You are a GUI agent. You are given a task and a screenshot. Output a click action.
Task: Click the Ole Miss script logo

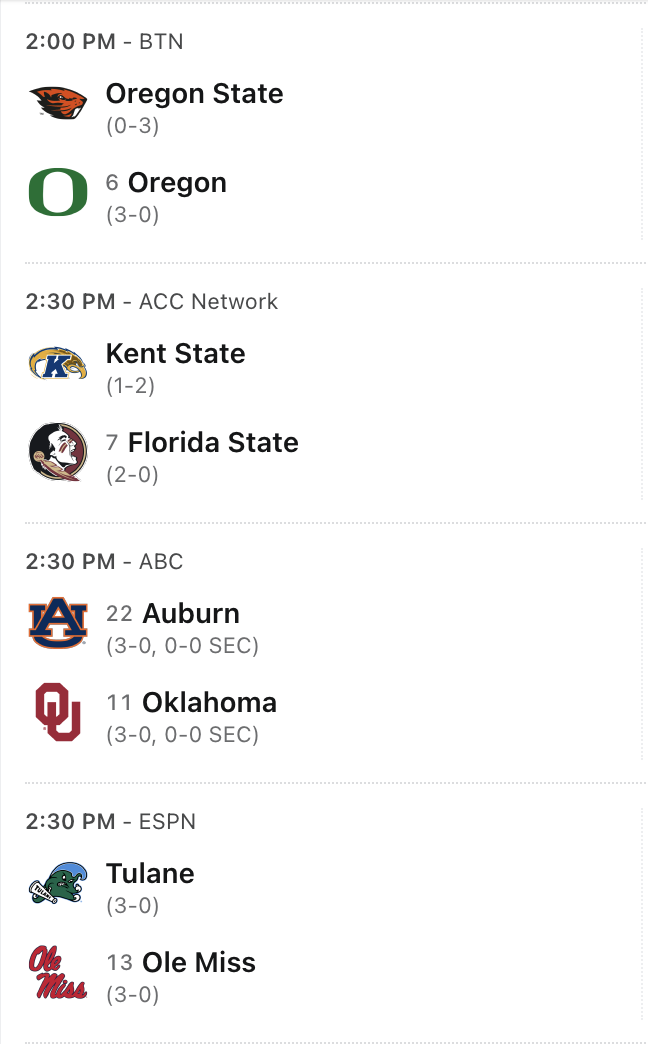[58, 972]
